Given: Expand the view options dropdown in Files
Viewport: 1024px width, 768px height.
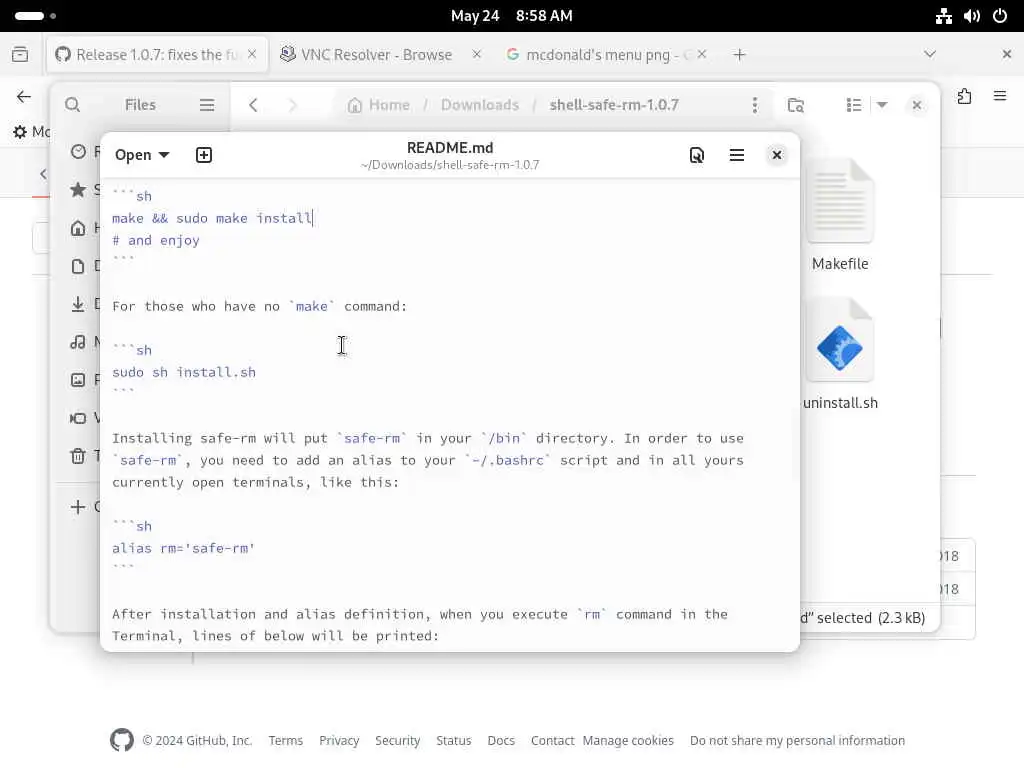Looking at the screenshot, I should [882, 105].
